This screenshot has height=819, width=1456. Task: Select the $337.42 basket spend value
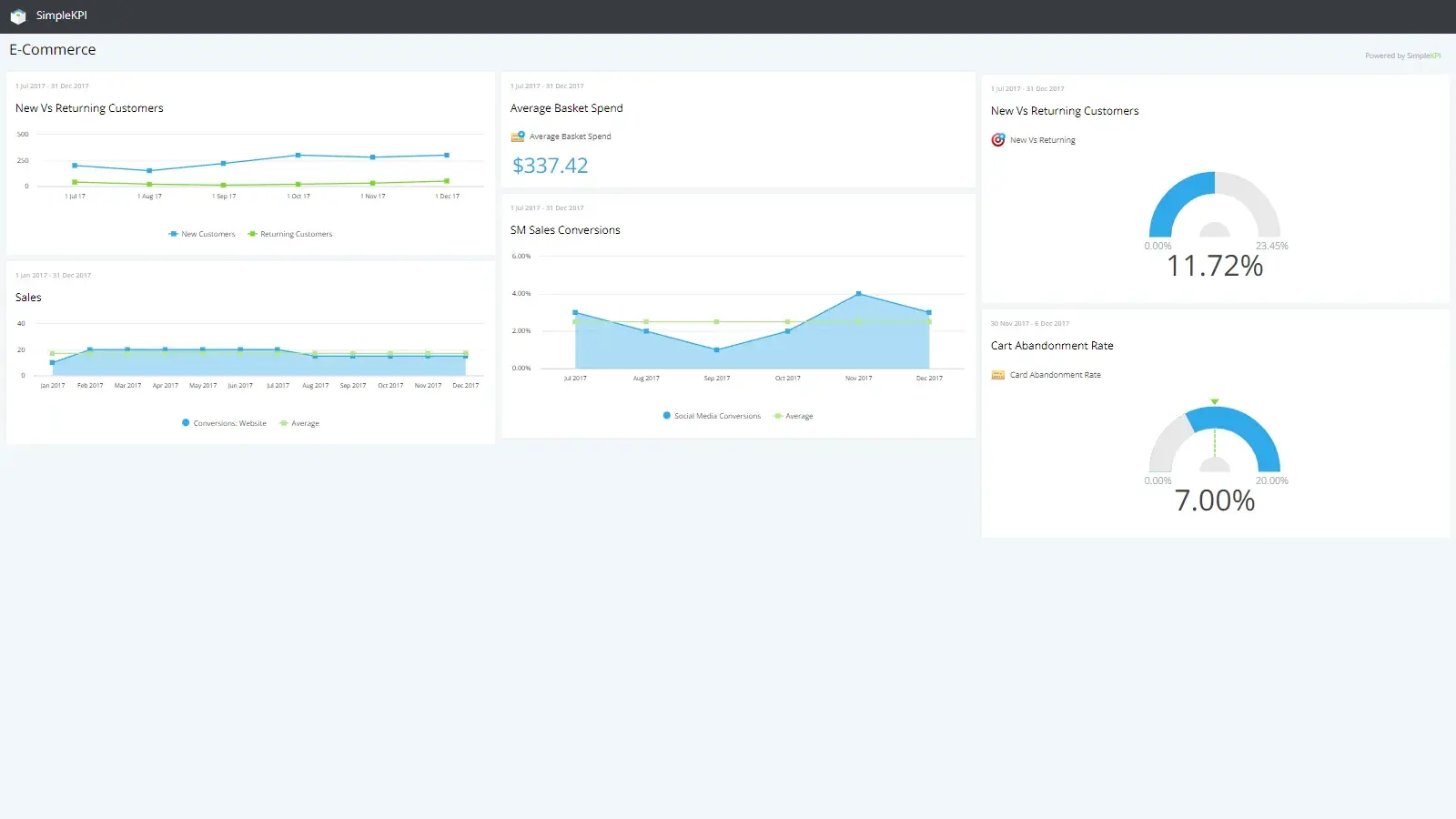[550, 166]
